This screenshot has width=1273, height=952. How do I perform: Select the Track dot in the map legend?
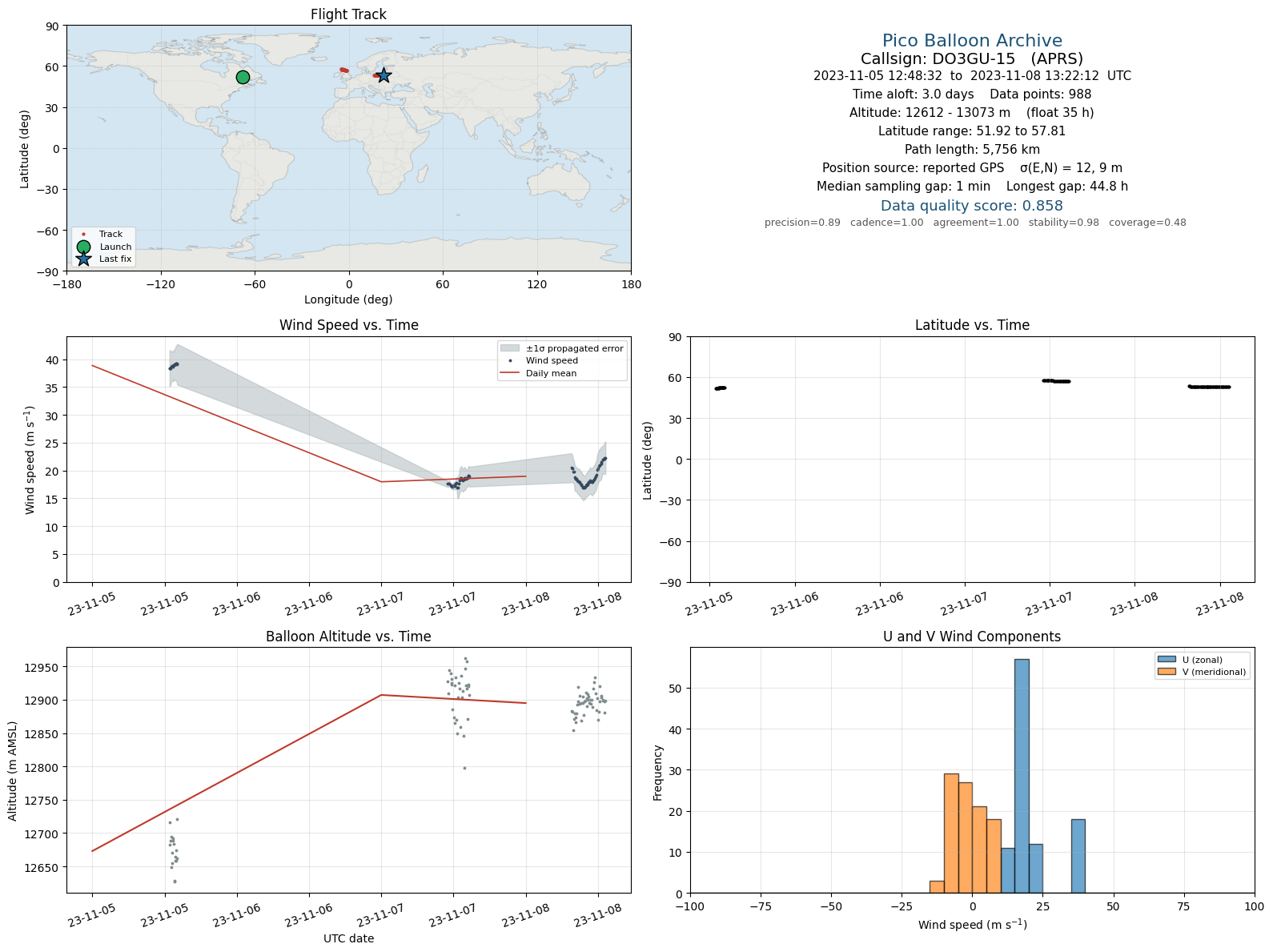[83, 234]
